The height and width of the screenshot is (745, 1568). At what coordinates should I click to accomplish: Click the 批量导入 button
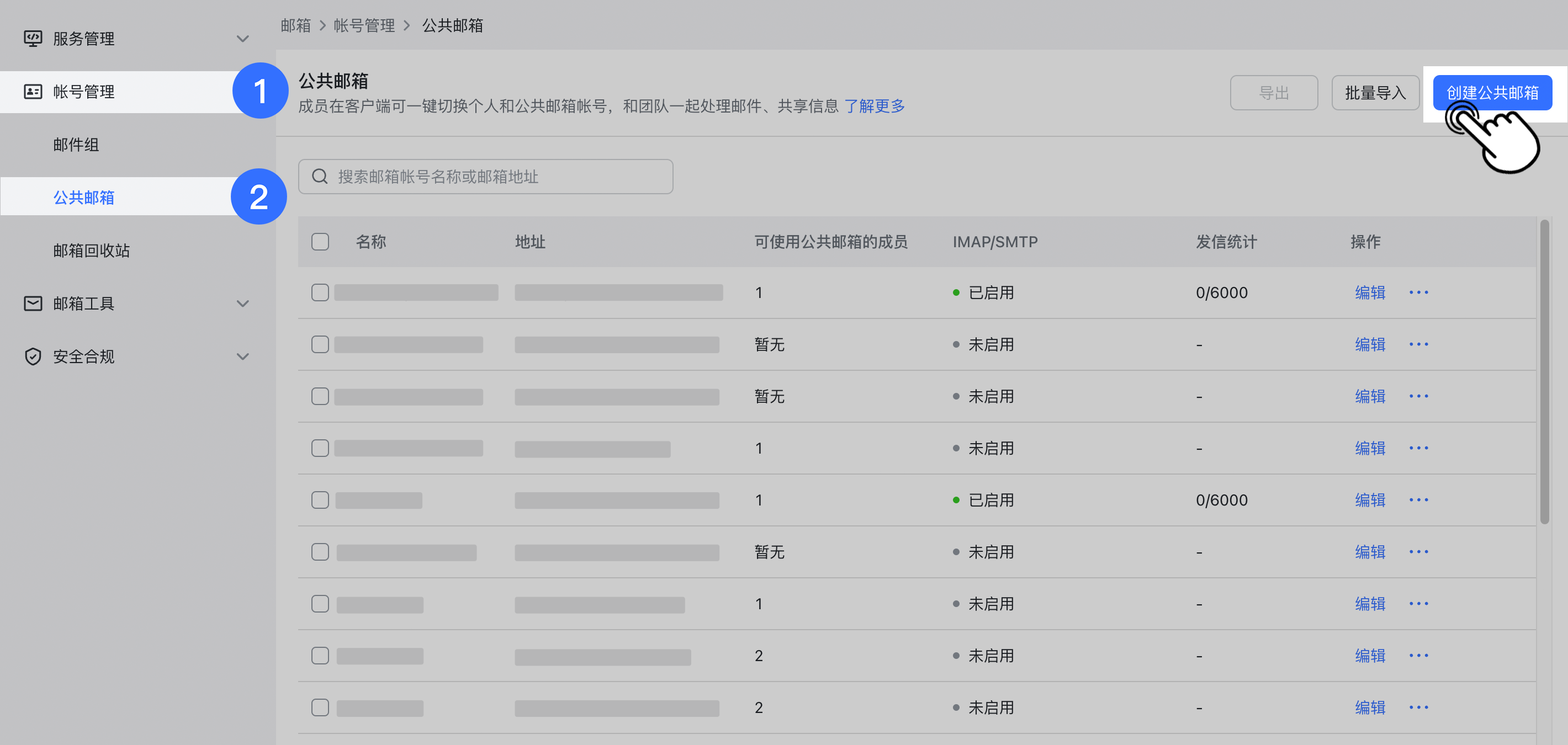(x=1376, y=92)
